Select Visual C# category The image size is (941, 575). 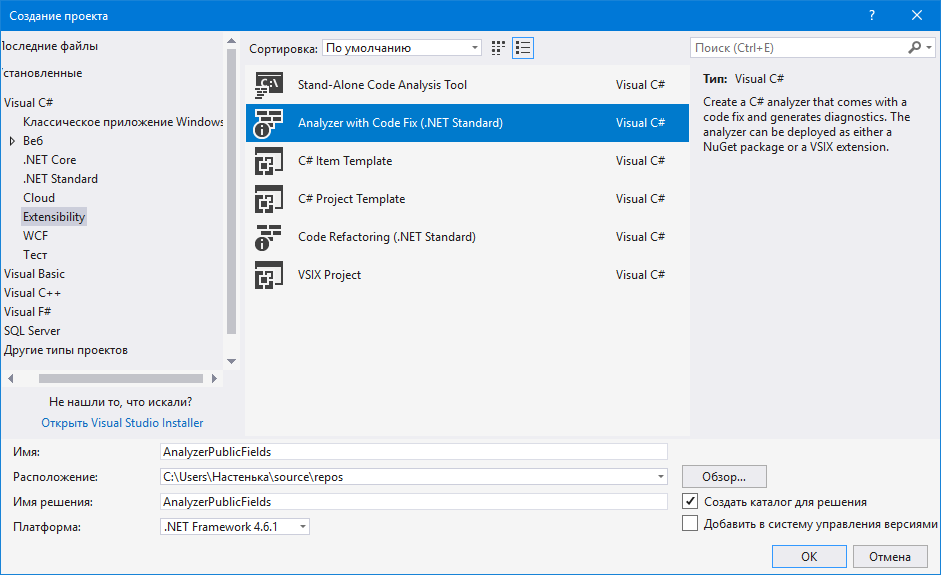(x=28, y=103)
